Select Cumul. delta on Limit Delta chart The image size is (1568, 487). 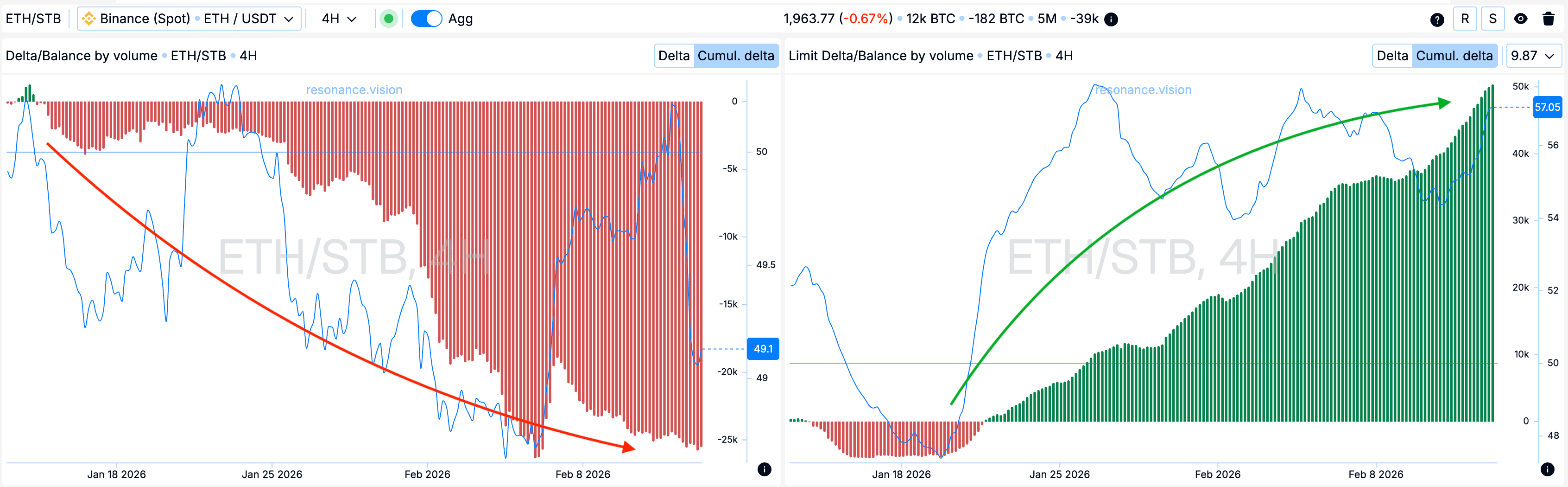tap(1454, 56)
